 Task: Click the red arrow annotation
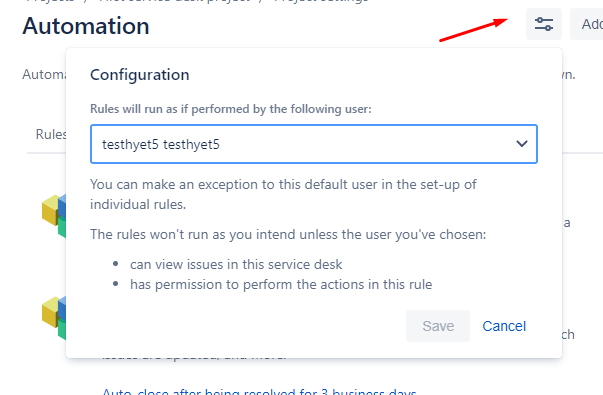(474, 30)
